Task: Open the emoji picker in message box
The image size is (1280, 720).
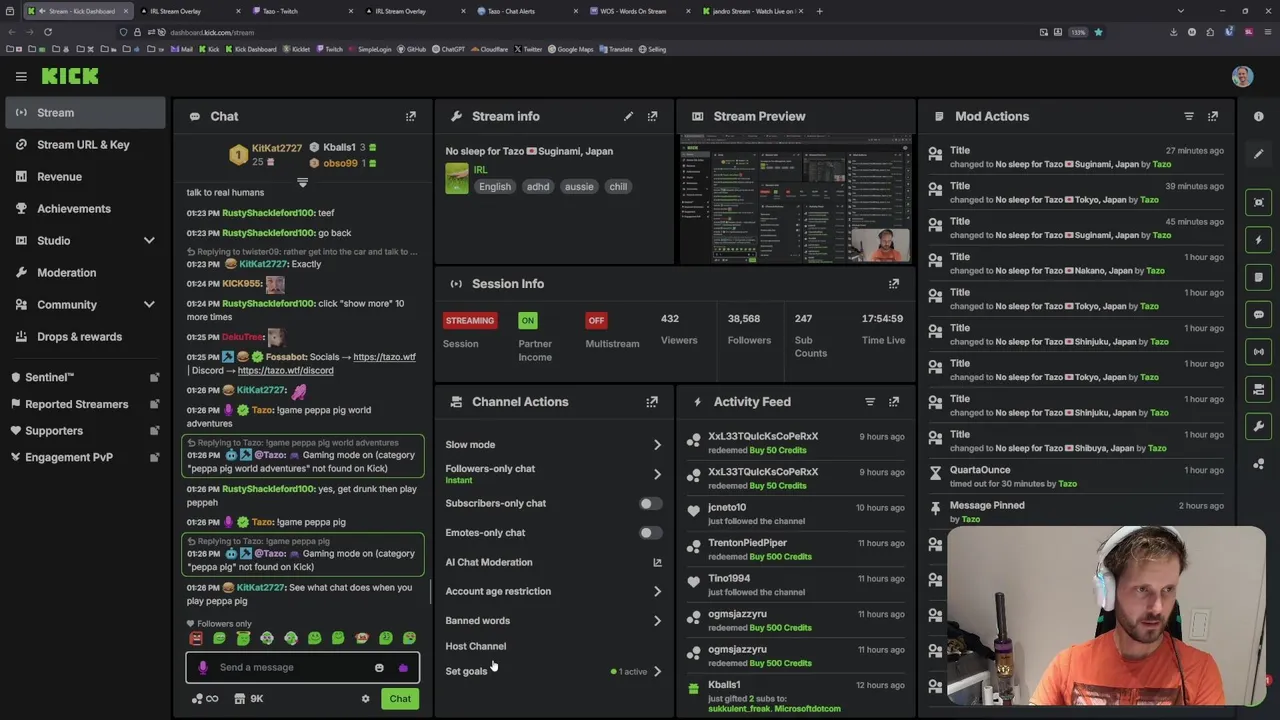Action: [379, 668]
